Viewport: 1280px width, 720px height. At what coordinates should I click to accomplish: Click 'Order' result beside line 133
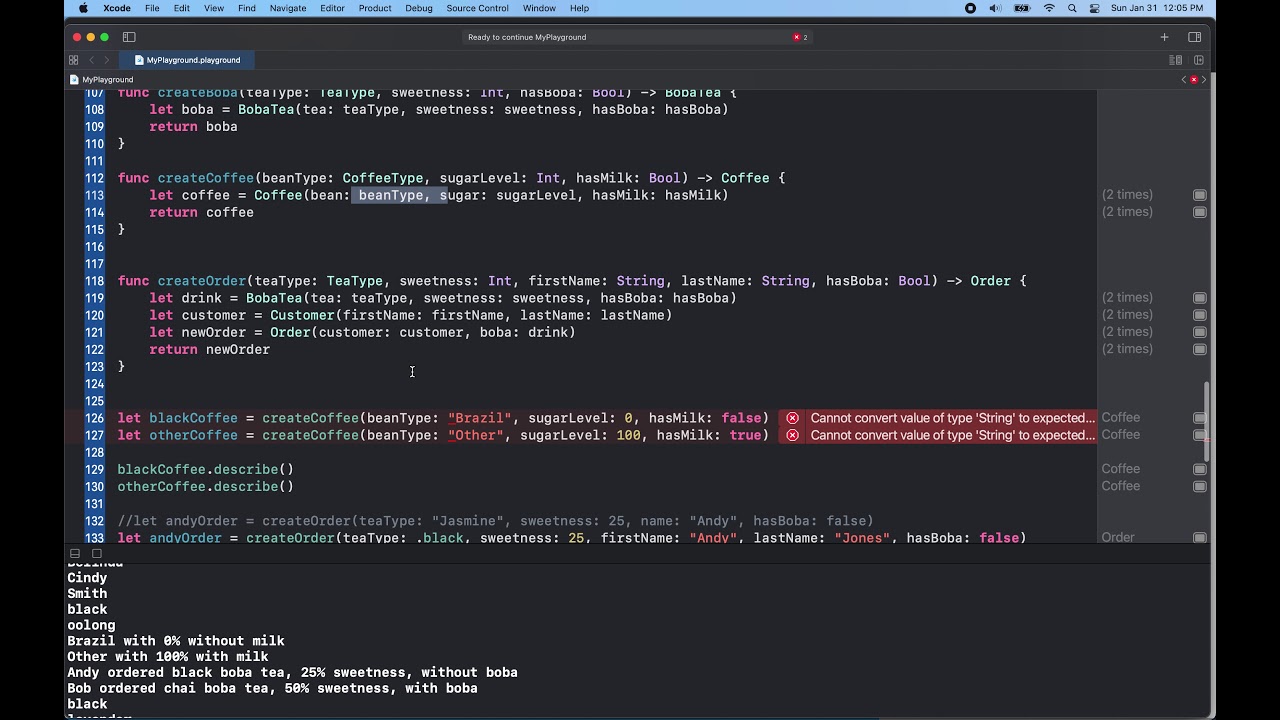(x=1118, y=537)
